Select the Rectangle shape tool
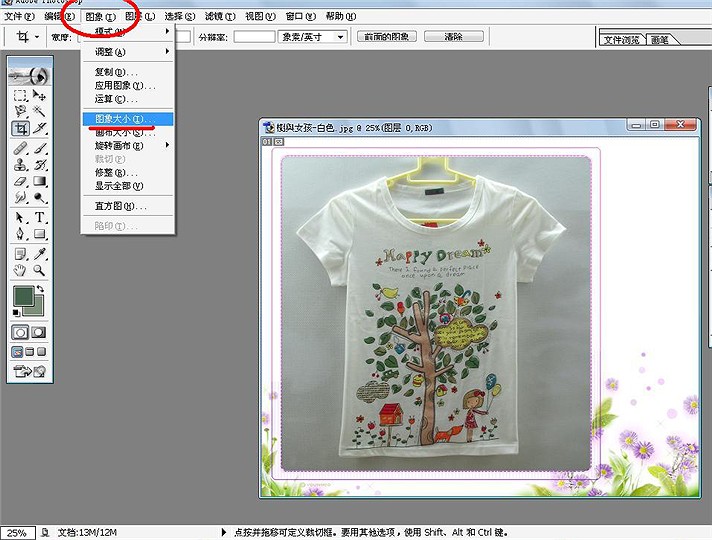This screenshot has height=540, width=712. click(40, 234)
